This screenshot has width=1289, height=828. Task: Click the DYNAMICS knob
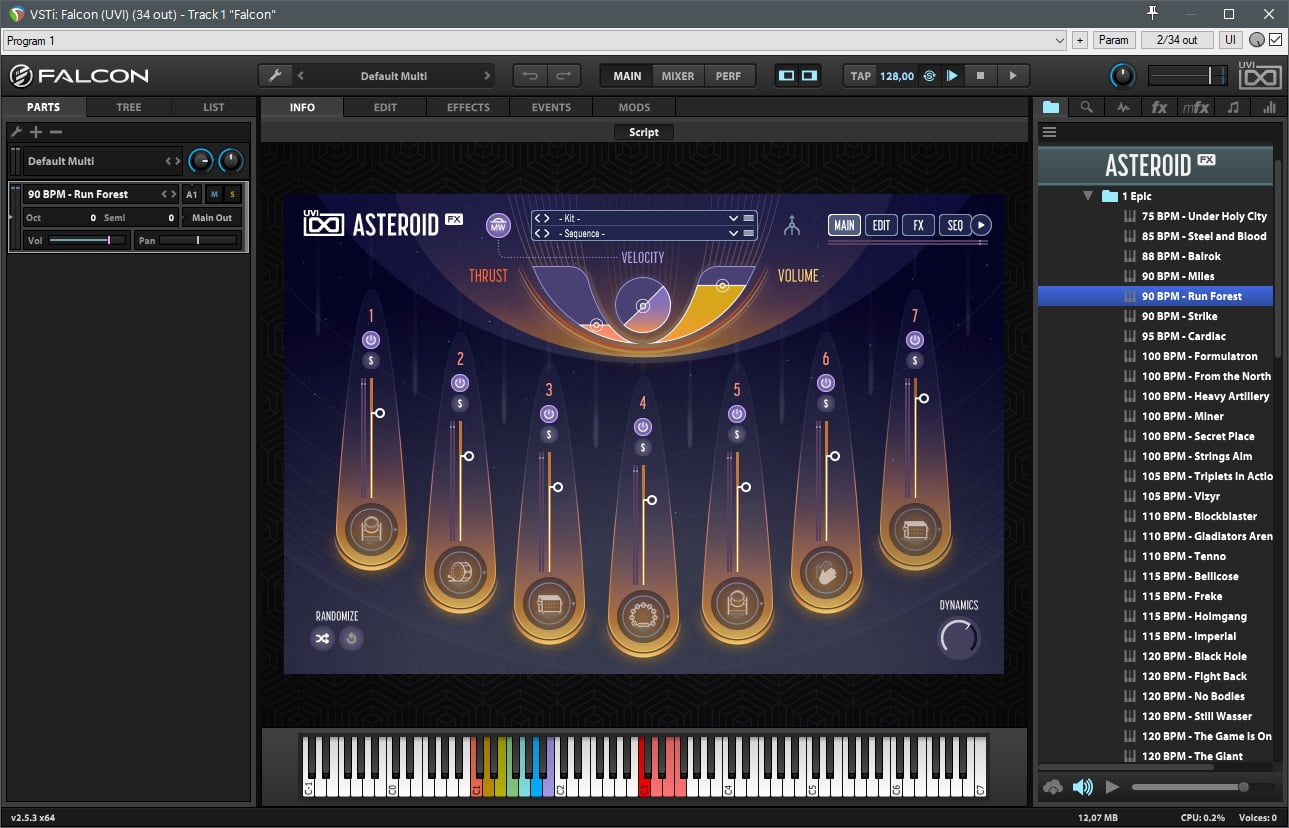point(958,638)
